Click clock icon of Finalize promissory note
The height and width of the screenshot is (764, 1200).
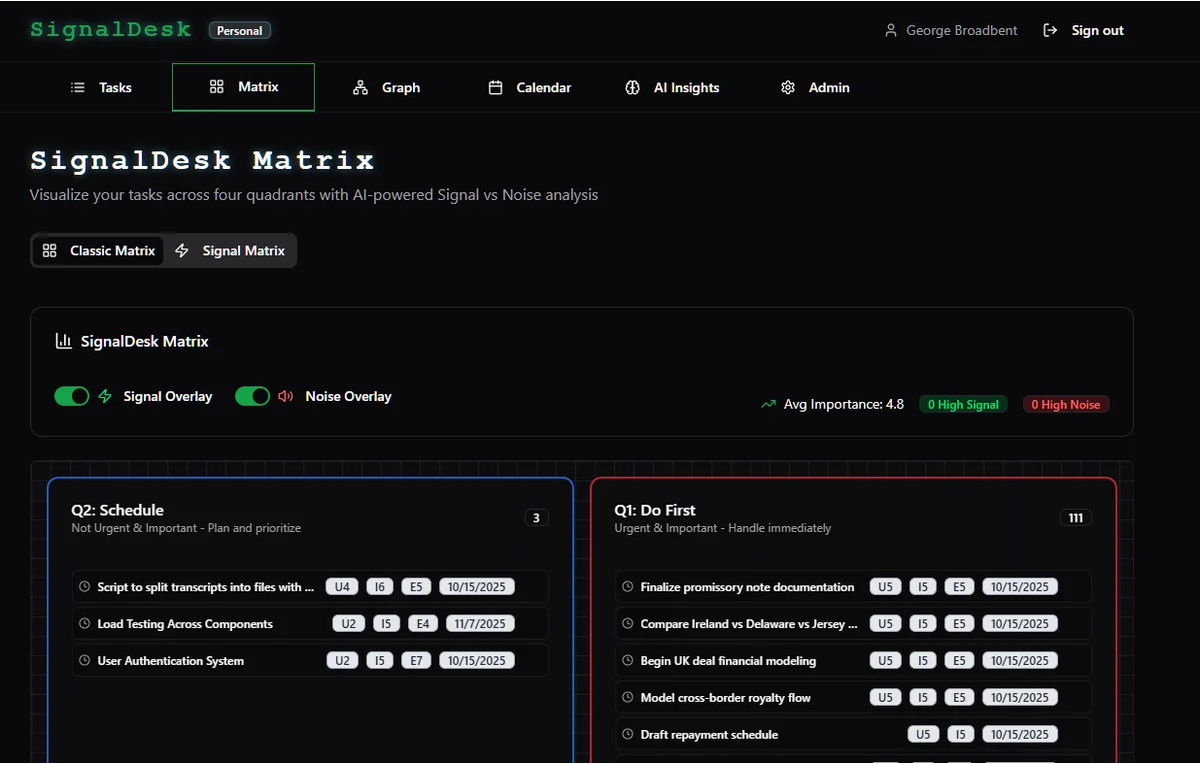(x=628, y=587)
